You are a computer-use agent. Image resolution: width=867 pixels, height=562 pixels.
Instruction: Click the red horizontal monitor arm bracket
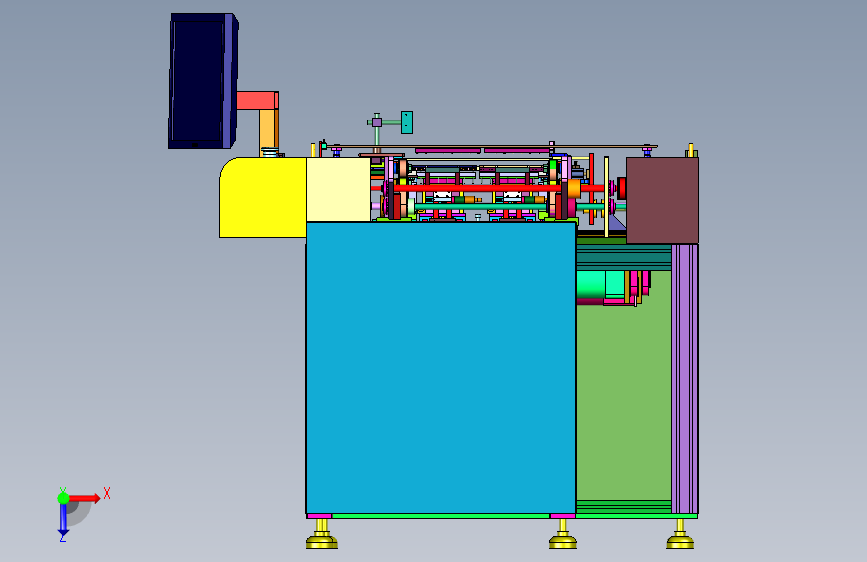(258, 101)
